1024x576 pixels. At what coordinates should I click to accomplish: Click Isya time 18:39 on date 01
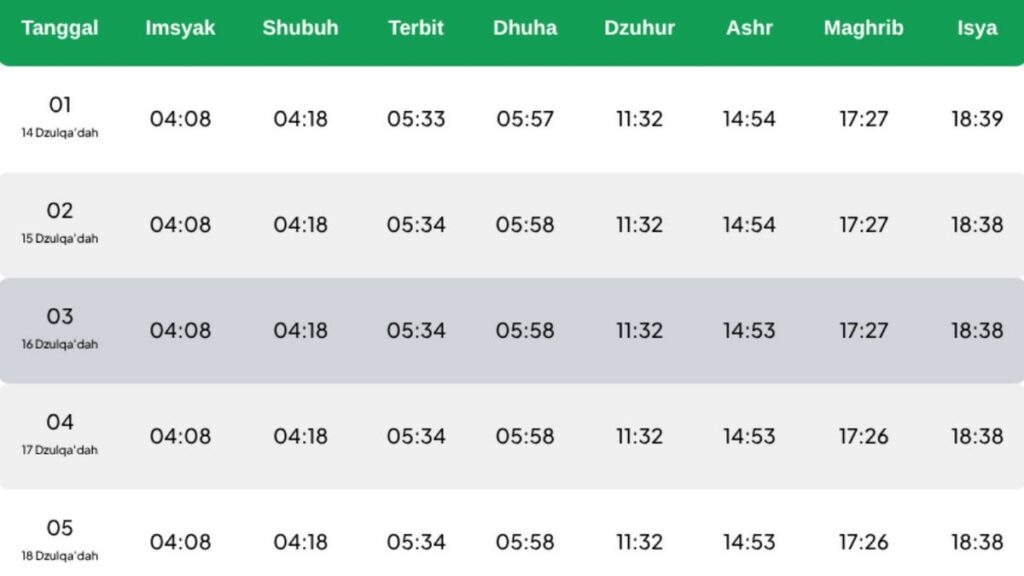pyautogui.click(x=977, y=119)
